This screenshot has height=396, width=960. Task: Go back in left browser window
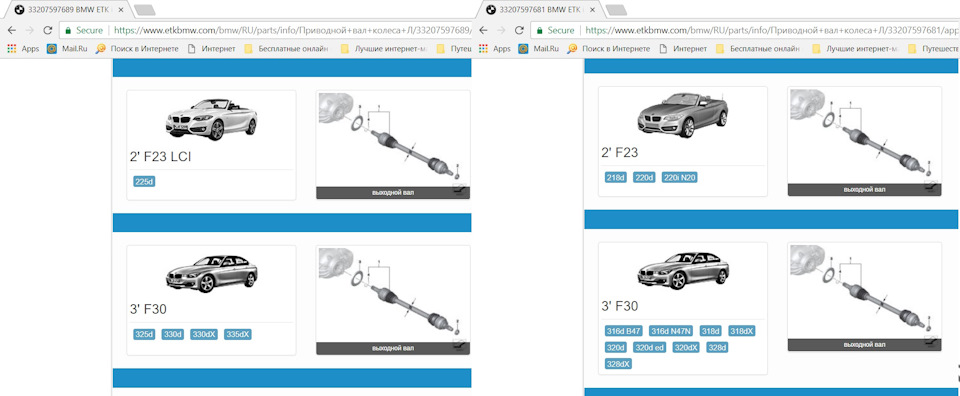click(12, 30)
